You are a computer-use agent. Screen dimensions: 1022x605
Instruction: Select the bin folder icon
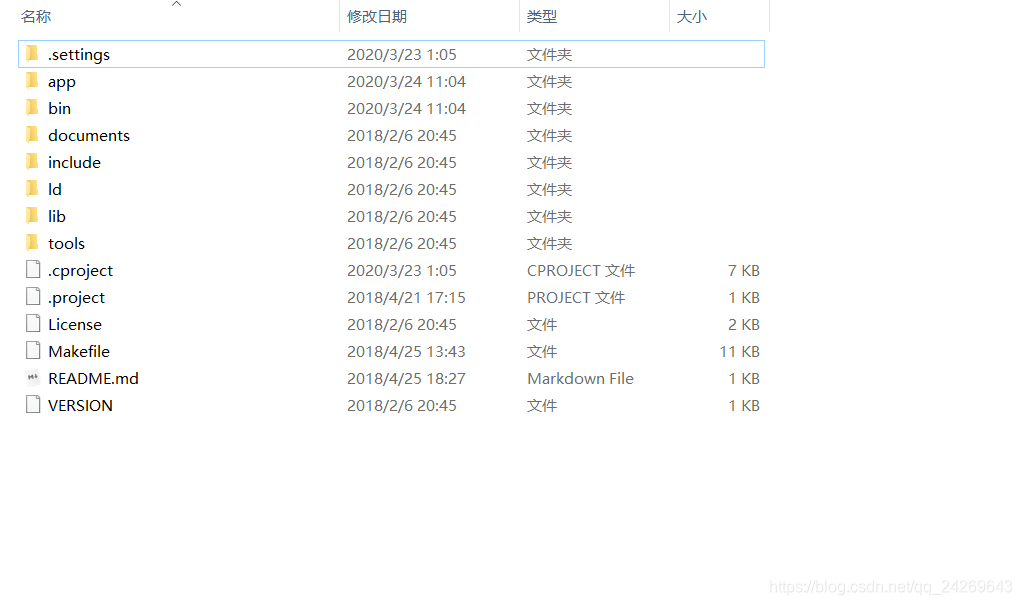point(31,108)
